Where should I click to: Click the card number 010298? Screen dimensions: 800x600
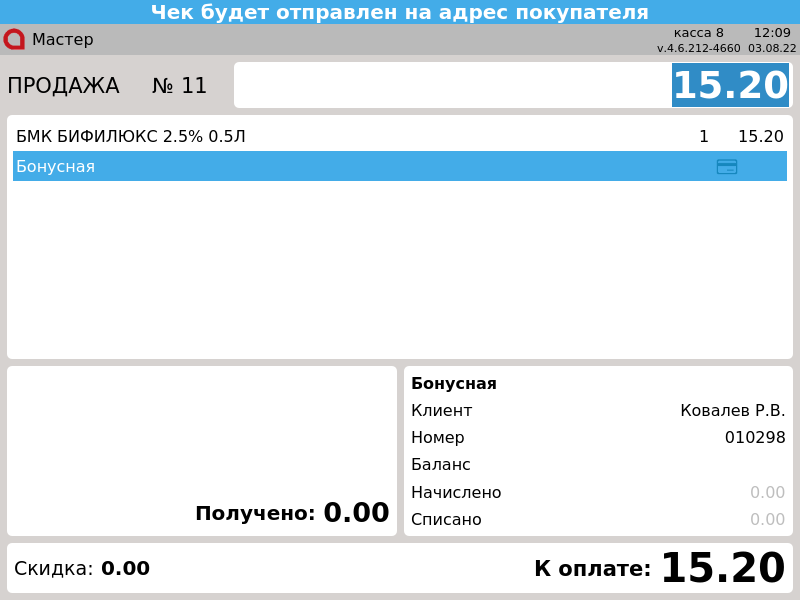pos(755,438)
